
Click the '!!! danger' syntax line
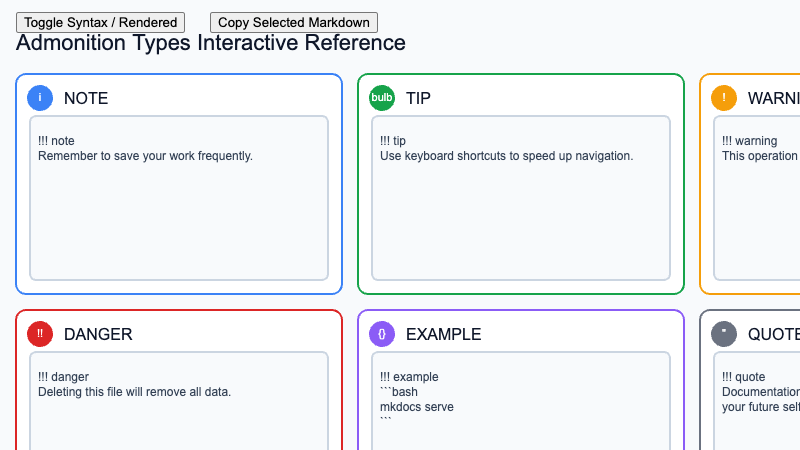(x=63, y=377)
